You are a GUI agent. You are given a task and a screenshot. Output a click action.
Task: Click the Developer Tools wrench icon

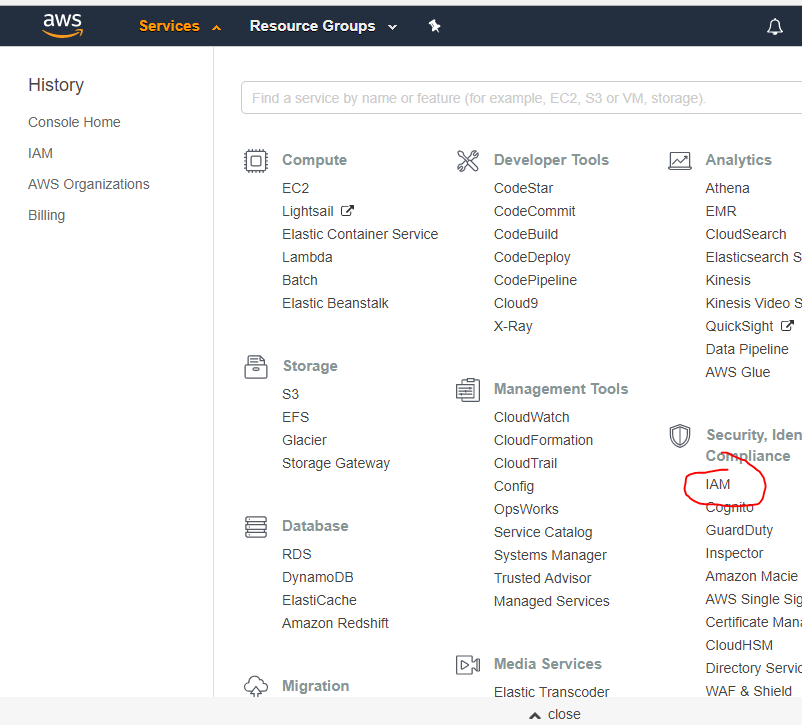click(x=467, y=161)
